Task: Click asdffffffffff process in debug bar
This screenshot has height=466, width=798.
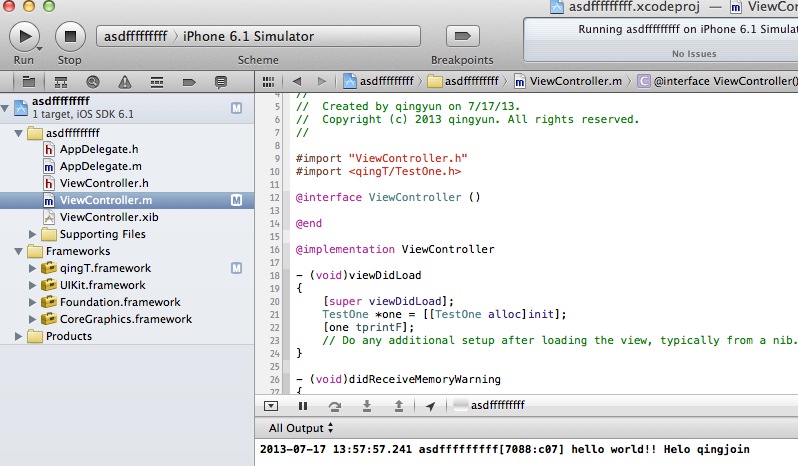Action: [489, 405]
